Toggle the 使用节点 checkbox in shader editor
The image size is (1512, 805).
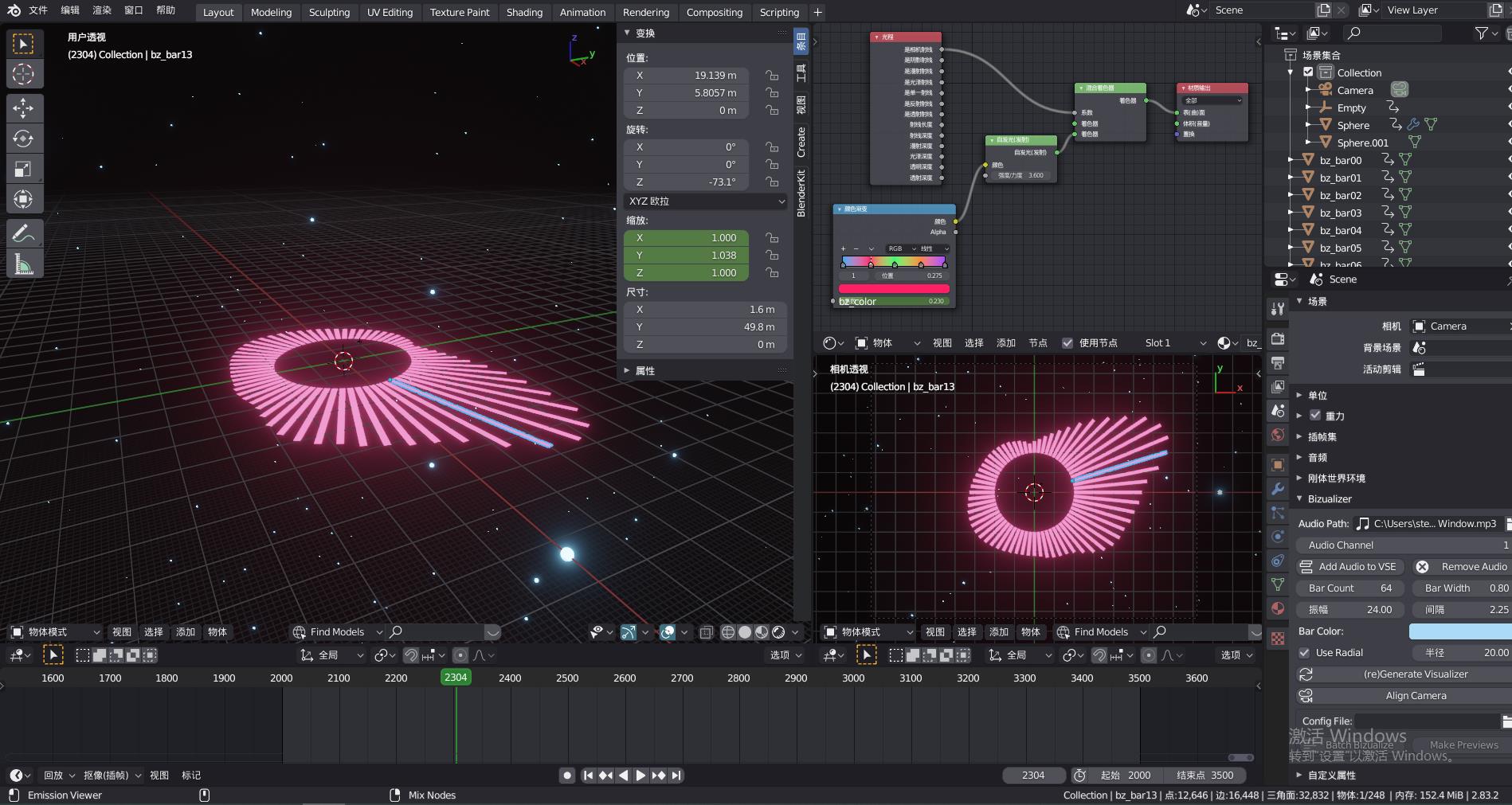point(1067,342)
